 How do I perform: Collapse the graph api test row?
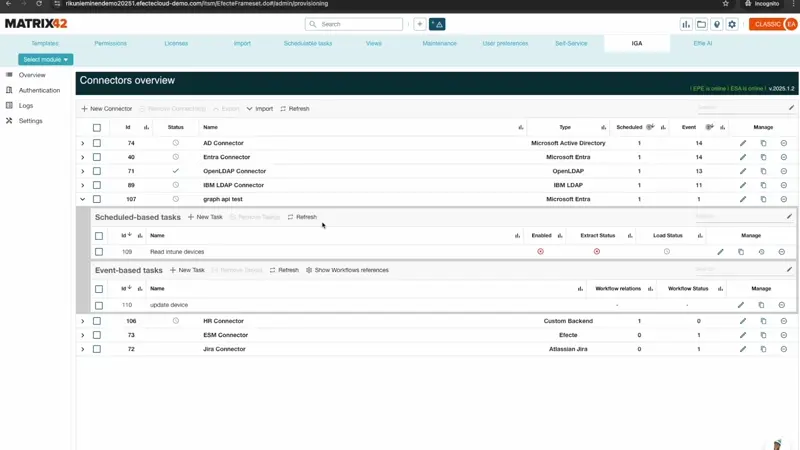tap(83, 199)
